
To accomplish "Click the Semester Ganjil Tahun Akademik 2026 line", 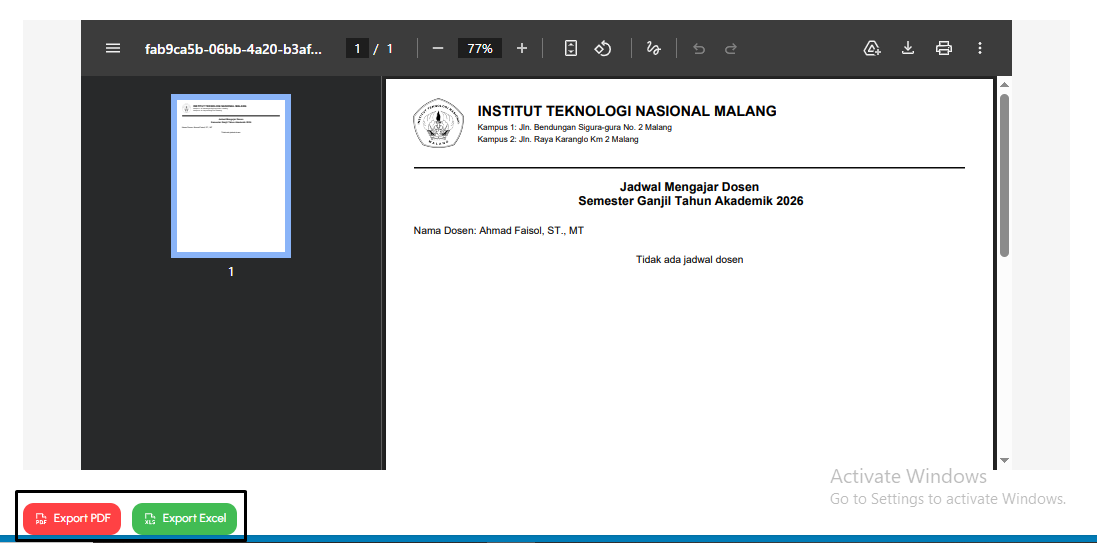I will pyautogui.click(x=691, y=202).
